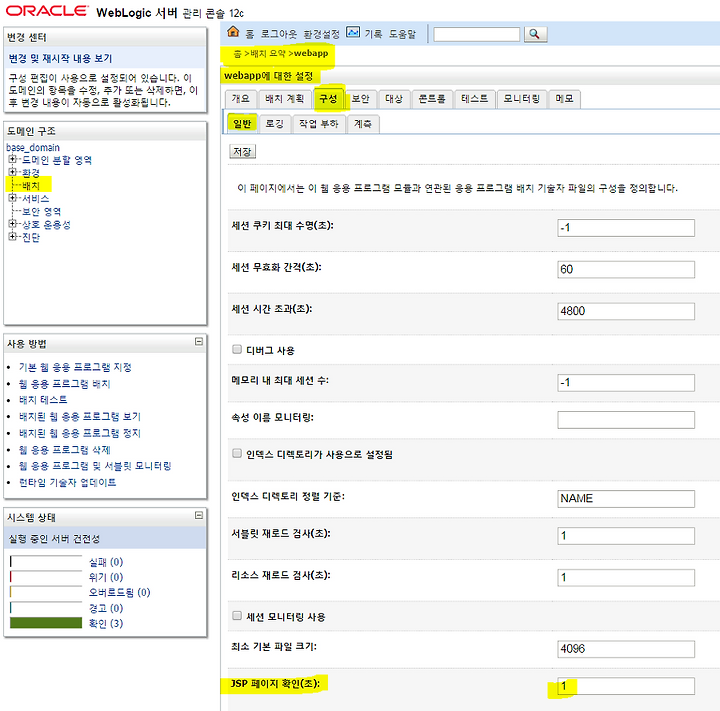Select 보안 영역 in domain tree
Screen dimensions: 720x711
click(41, 211)
